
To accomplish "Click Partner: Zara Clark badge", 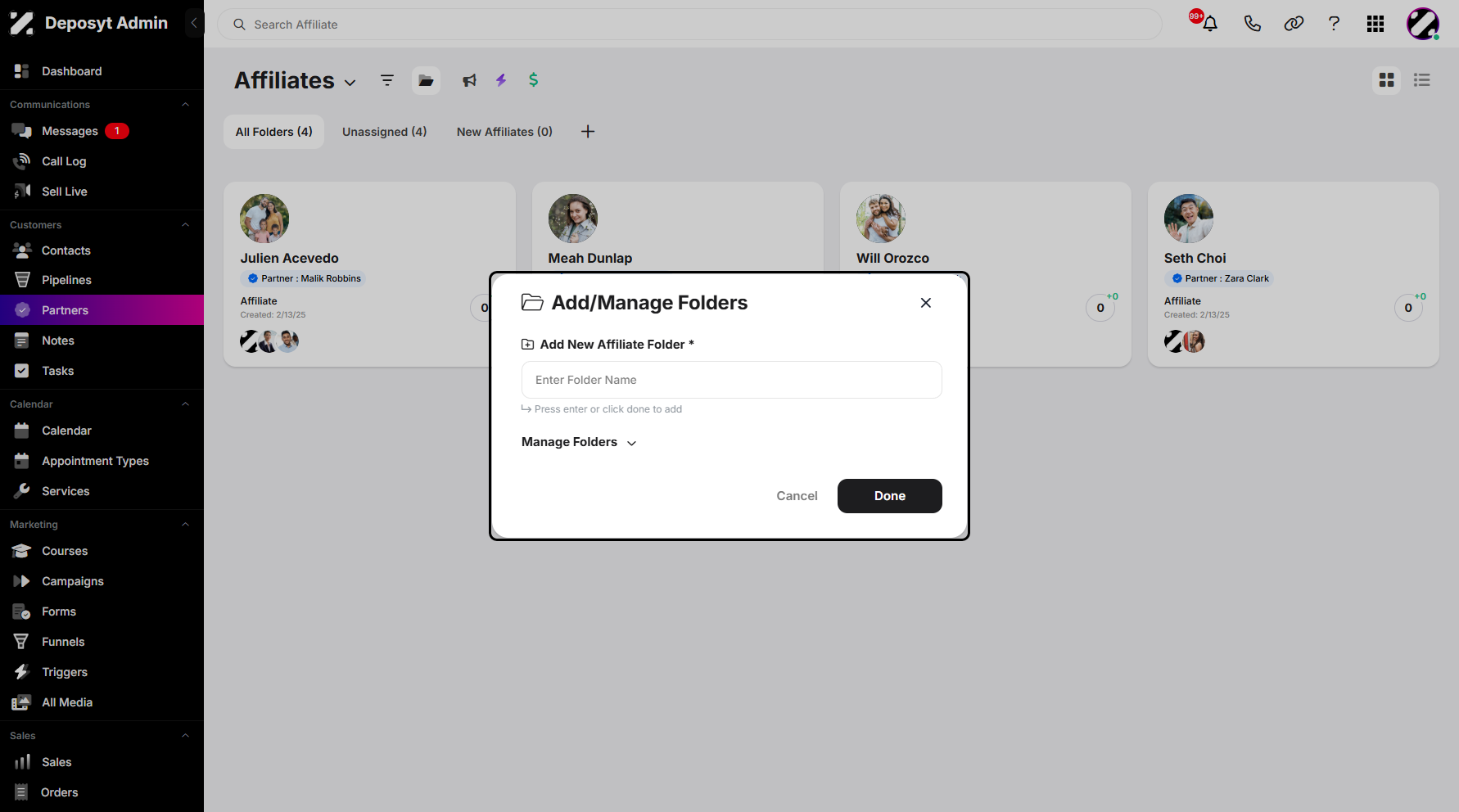I will [x=1219, y=278].
